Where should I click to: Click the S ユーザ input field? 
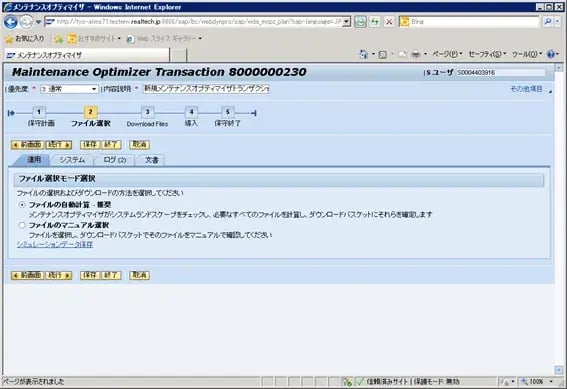pyautogui.click(x=500, y=72)
